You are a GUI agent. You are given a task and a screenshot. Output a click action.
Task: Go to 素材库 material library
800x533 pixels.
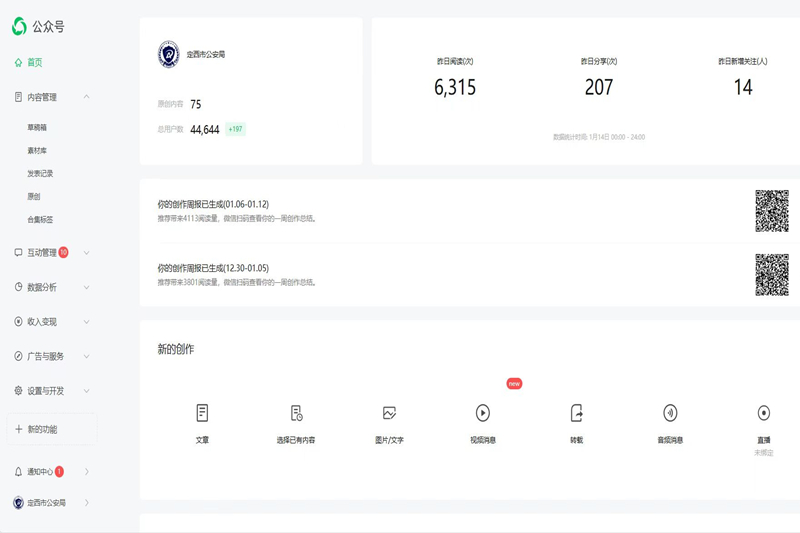point(37,151)
